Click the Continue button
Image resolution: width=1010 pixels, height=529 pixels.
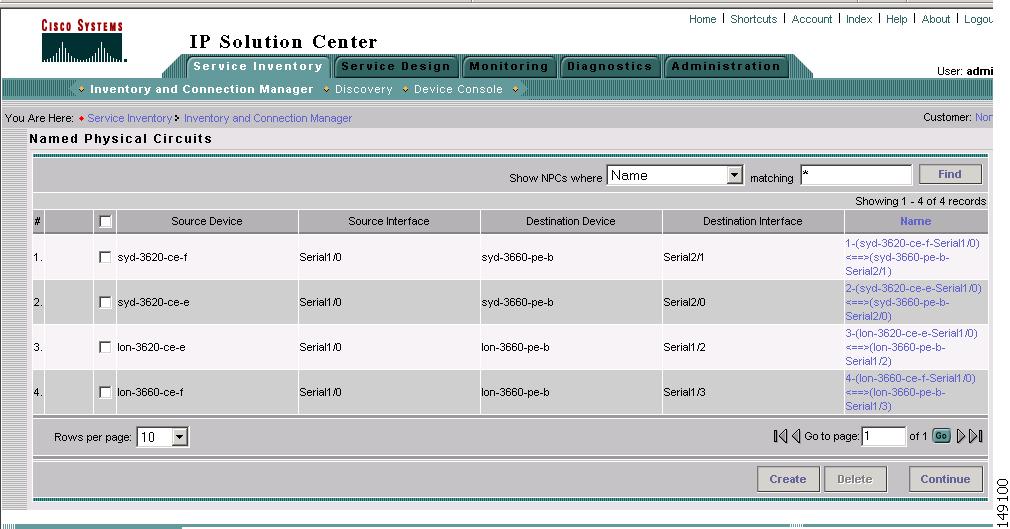(x=946, y=479)
